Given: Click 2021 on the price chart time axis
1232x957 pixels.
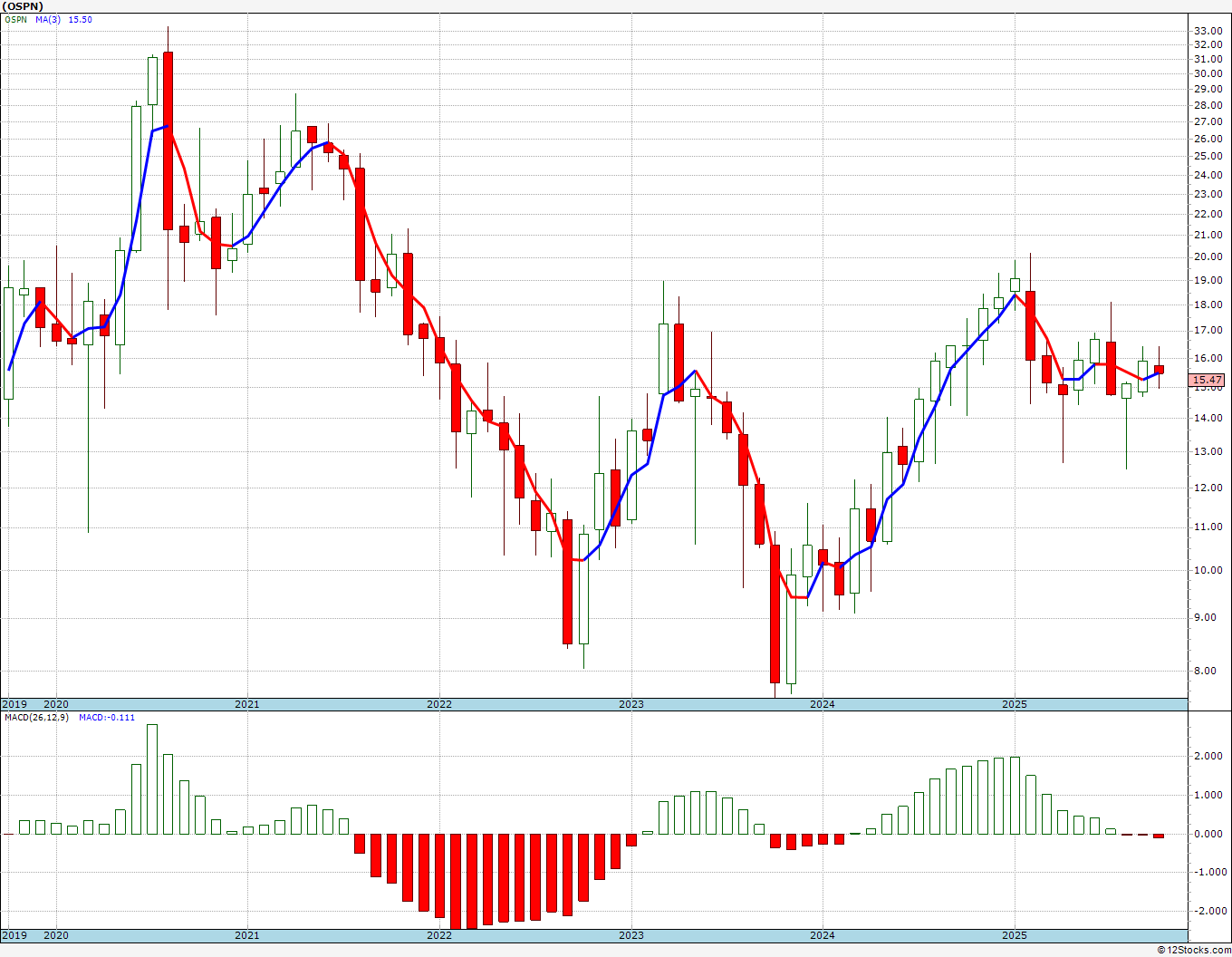Looking at the screenshot, I should point(246,704).
